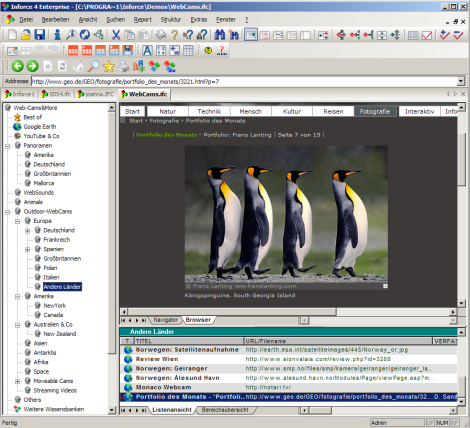
Task: Click the yellow question mark help icon
Action: 174,34
